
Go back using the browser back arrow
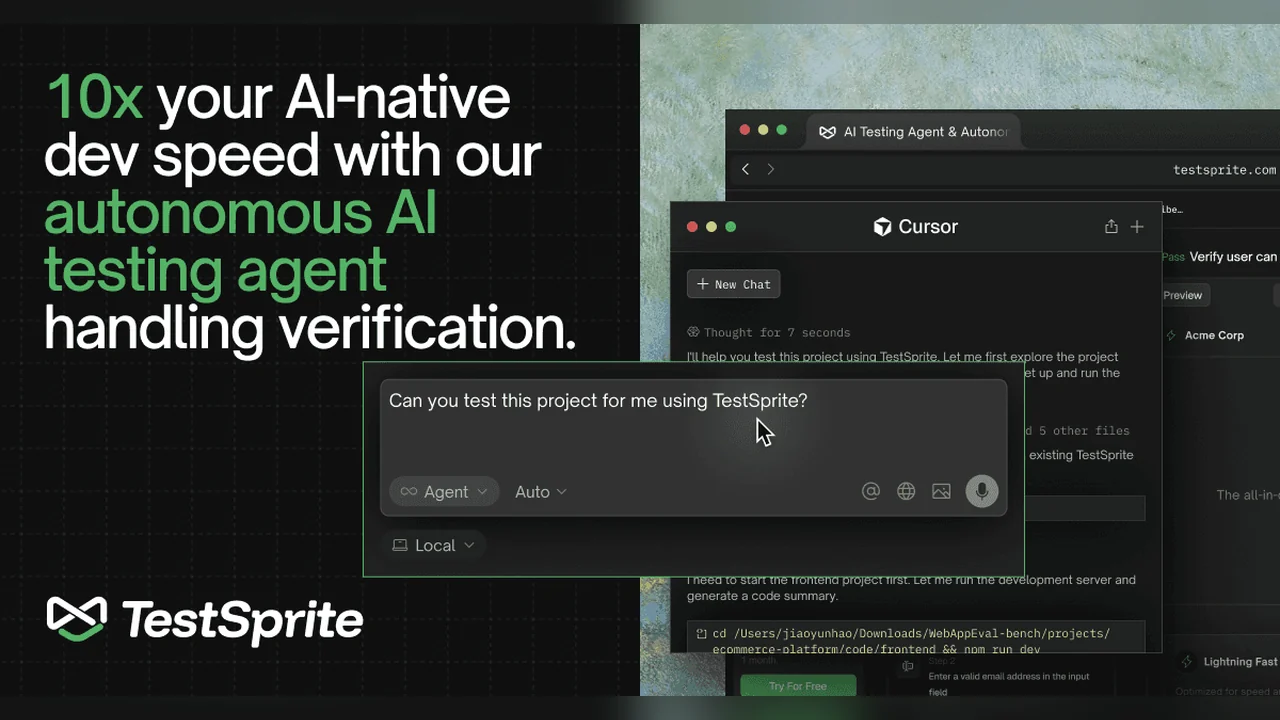[746, 169]
